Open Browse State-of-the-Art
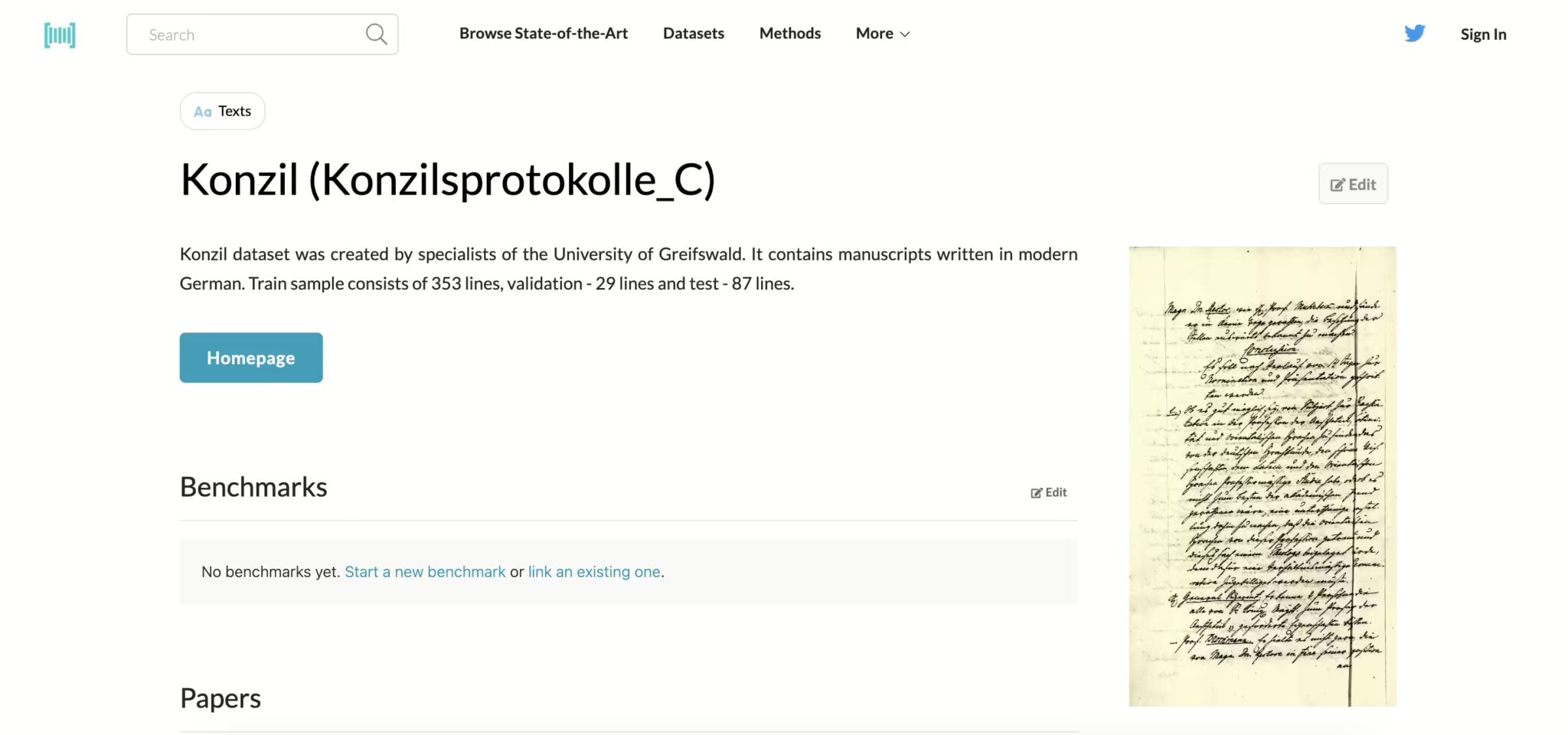The image size is (1568, 735). click(x=543, y=33)
